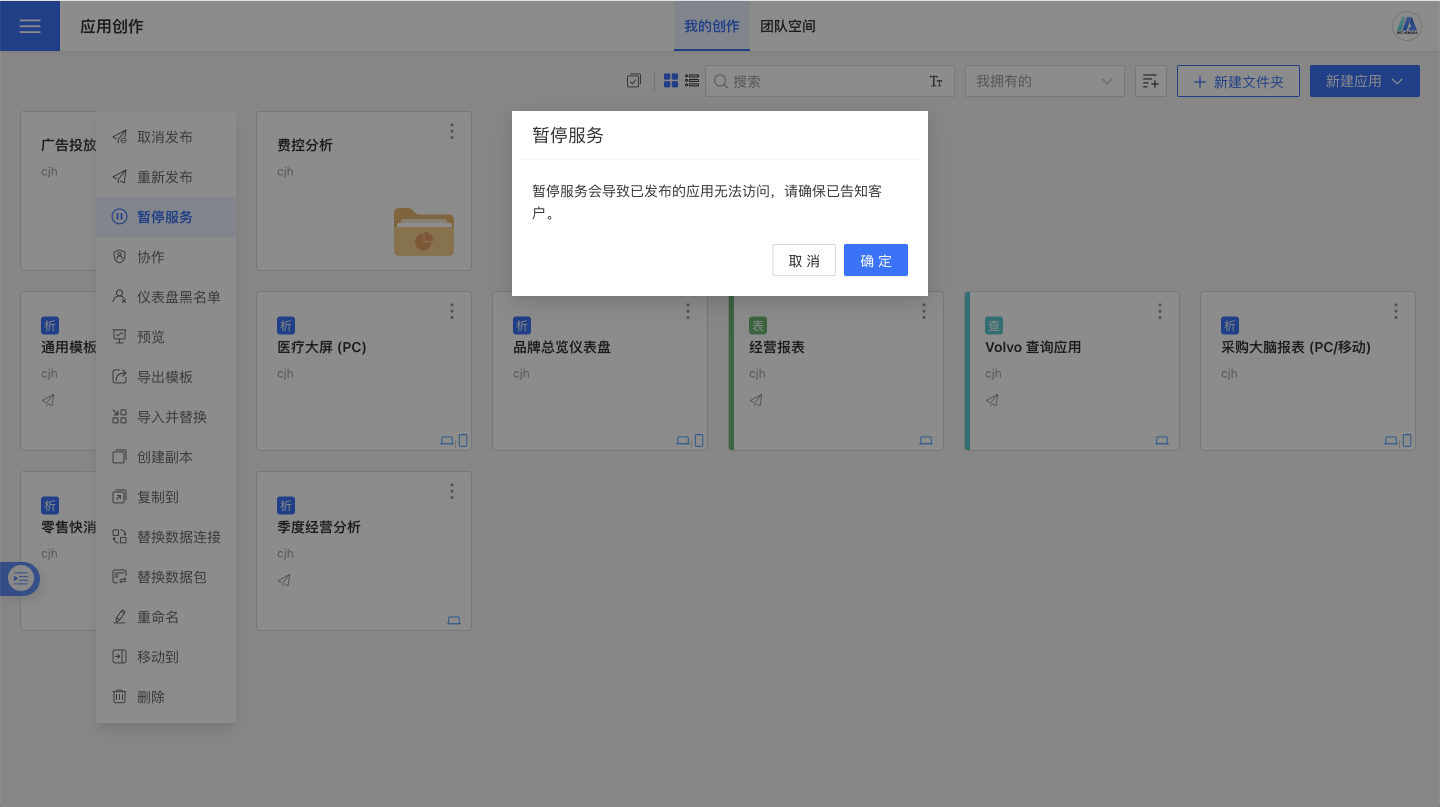
Task: Click 取消 in the dialog
Action: [x=804, y=260]
